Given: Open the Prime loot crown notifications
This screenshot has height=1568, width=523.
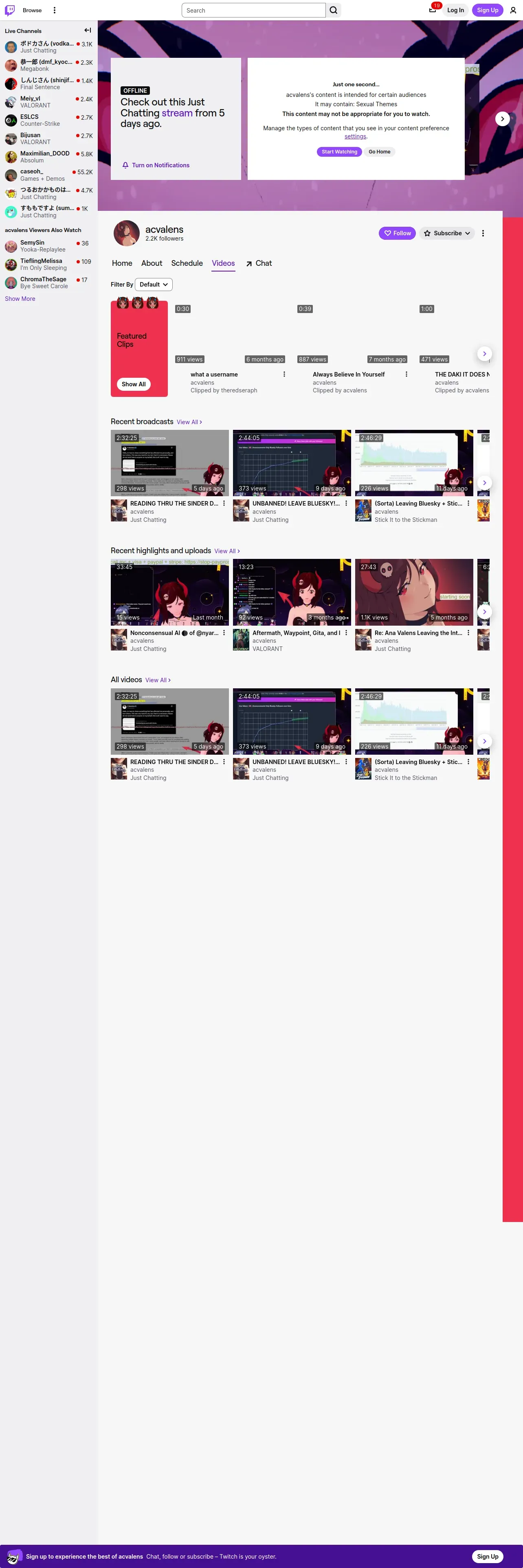Looking at the screenshot, I should click(x=432, y=10).
